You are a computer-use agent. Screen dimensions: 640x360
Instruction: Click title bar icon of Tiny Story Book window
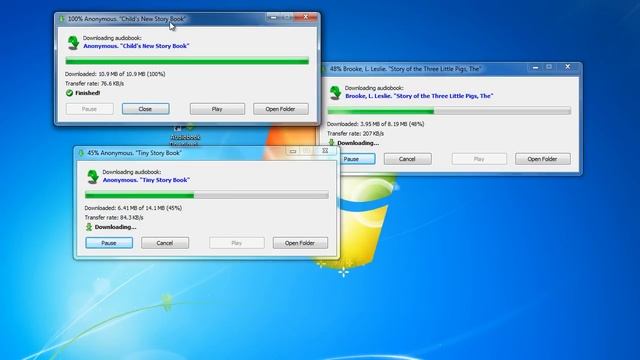81,153
